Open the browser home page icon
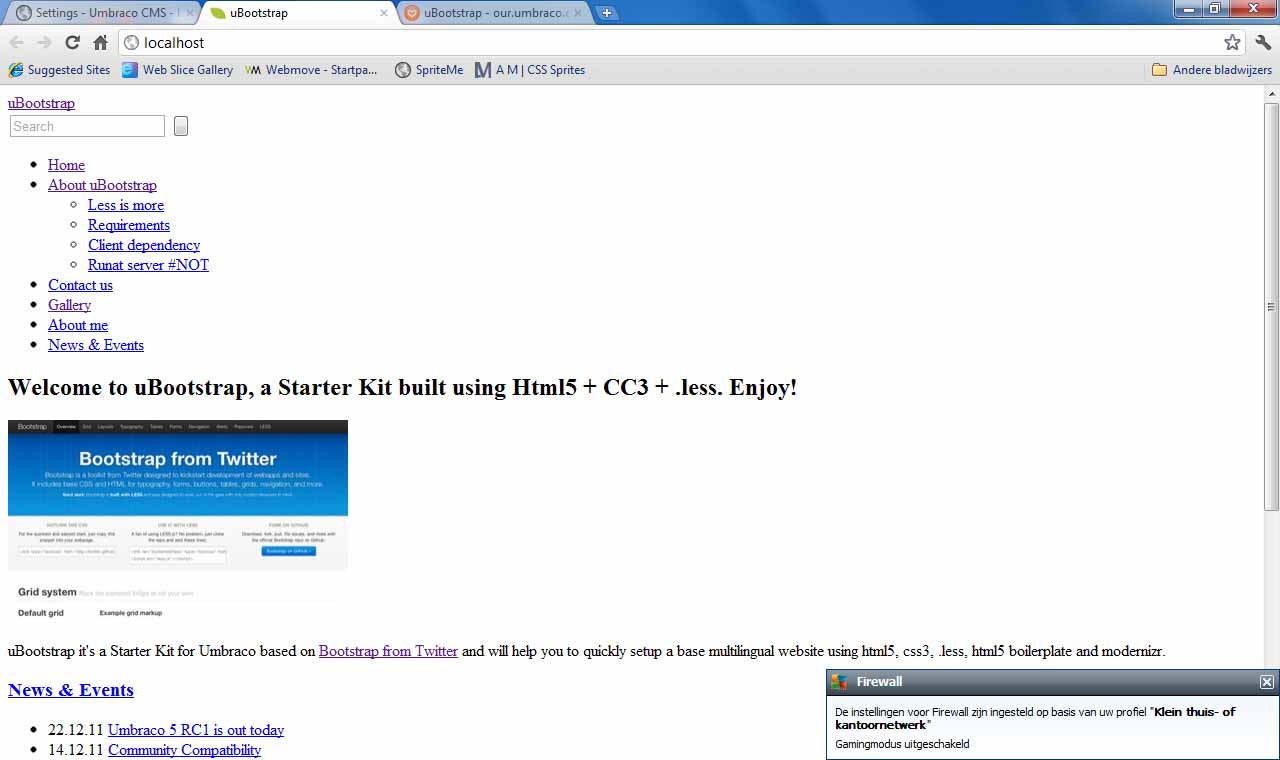Viewport: 1280px width, 760px height. coord(100,42)
